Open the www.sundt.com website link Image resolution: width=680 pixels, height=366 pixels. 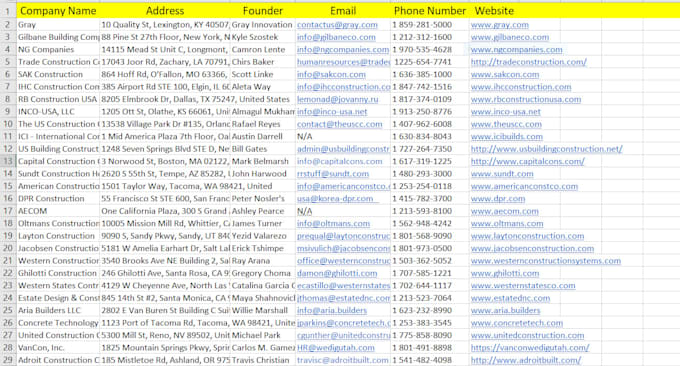coord(502,174)
